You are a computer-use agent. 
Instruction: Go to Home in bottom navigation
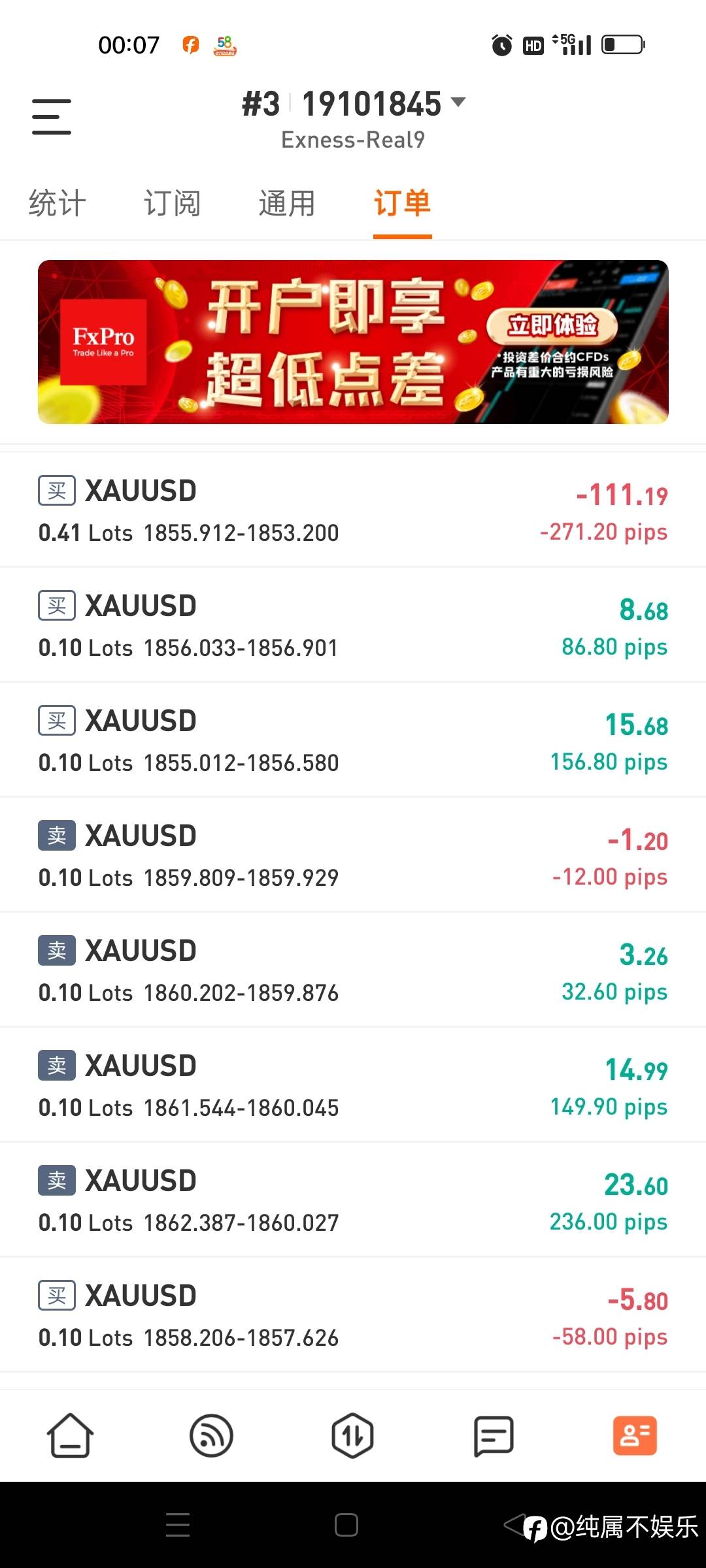pyautogui.click(x=70, y=1435)
